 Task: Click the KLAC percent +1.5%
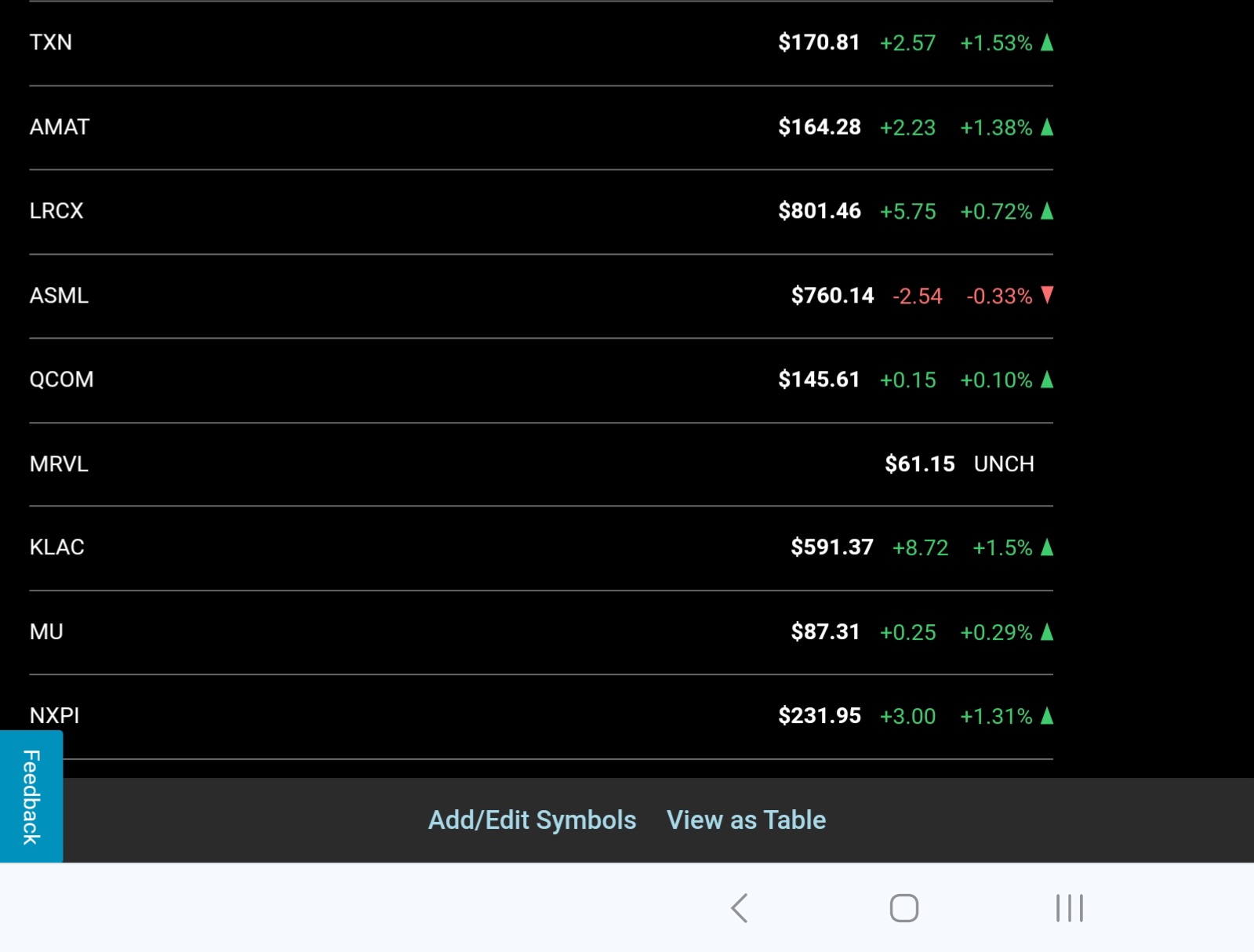1003,548
